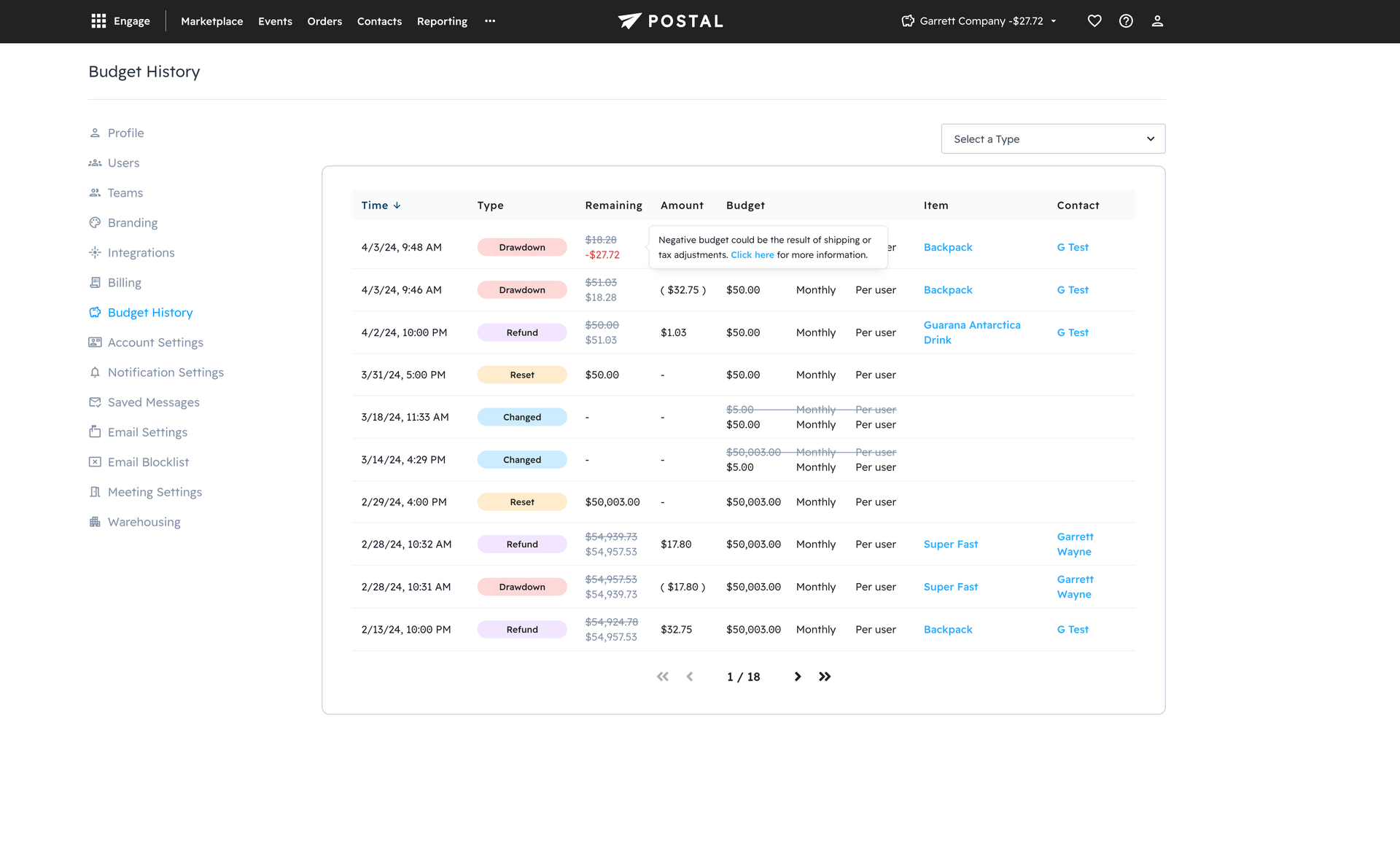Viewport: 1400px width, 863px height.
Task: Open the user account icon
Action: [x=1157, y=21]
